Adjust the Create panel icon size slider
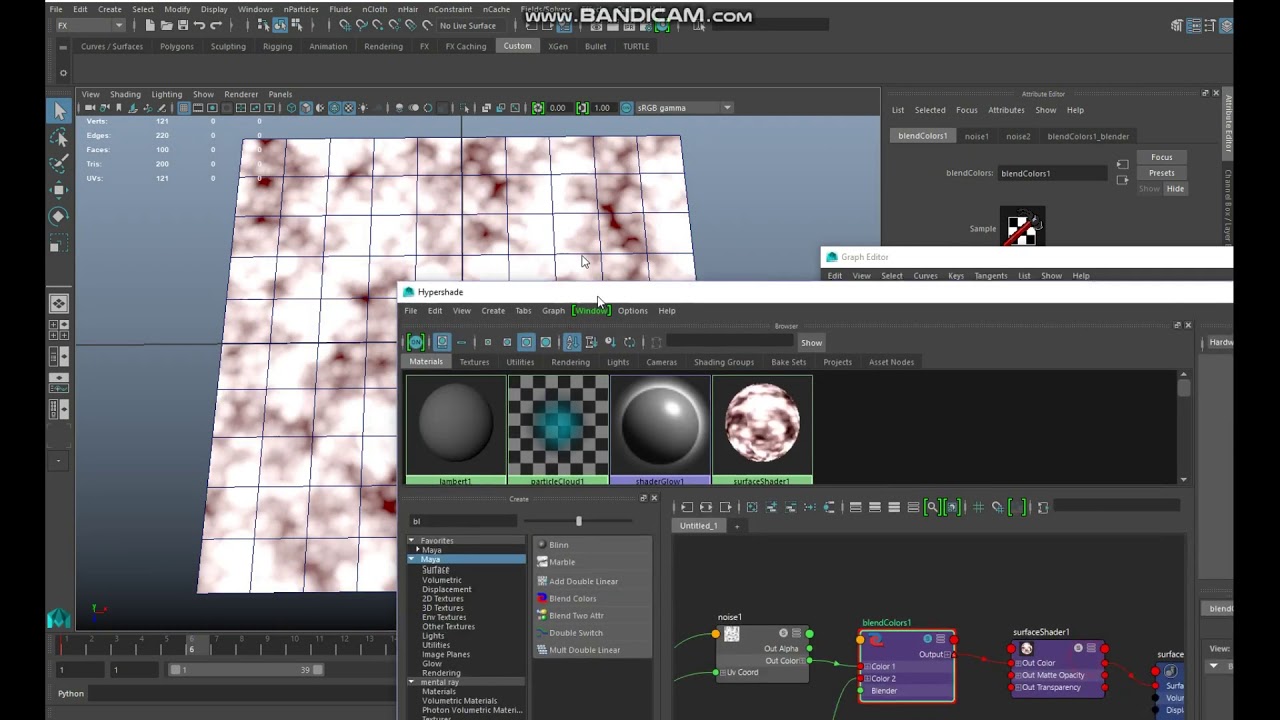 [x=578, y=521]
